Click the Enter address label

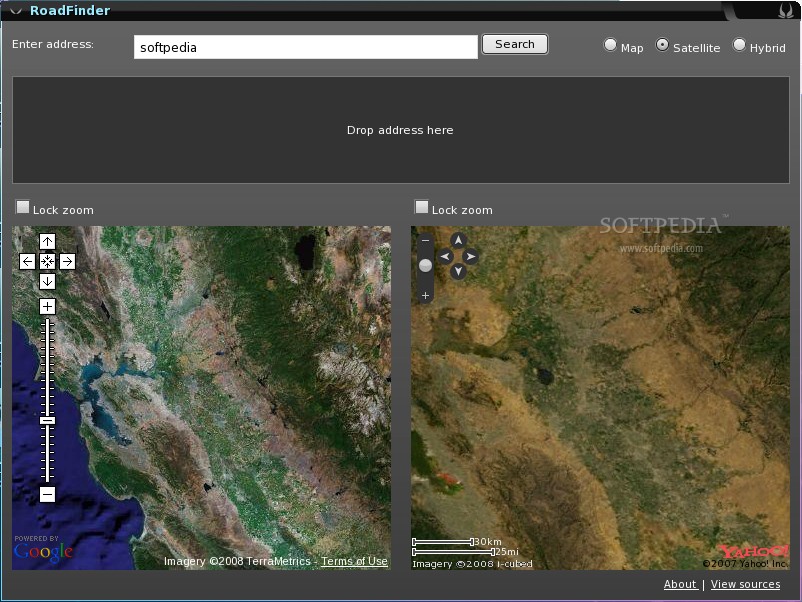point(53,44)
